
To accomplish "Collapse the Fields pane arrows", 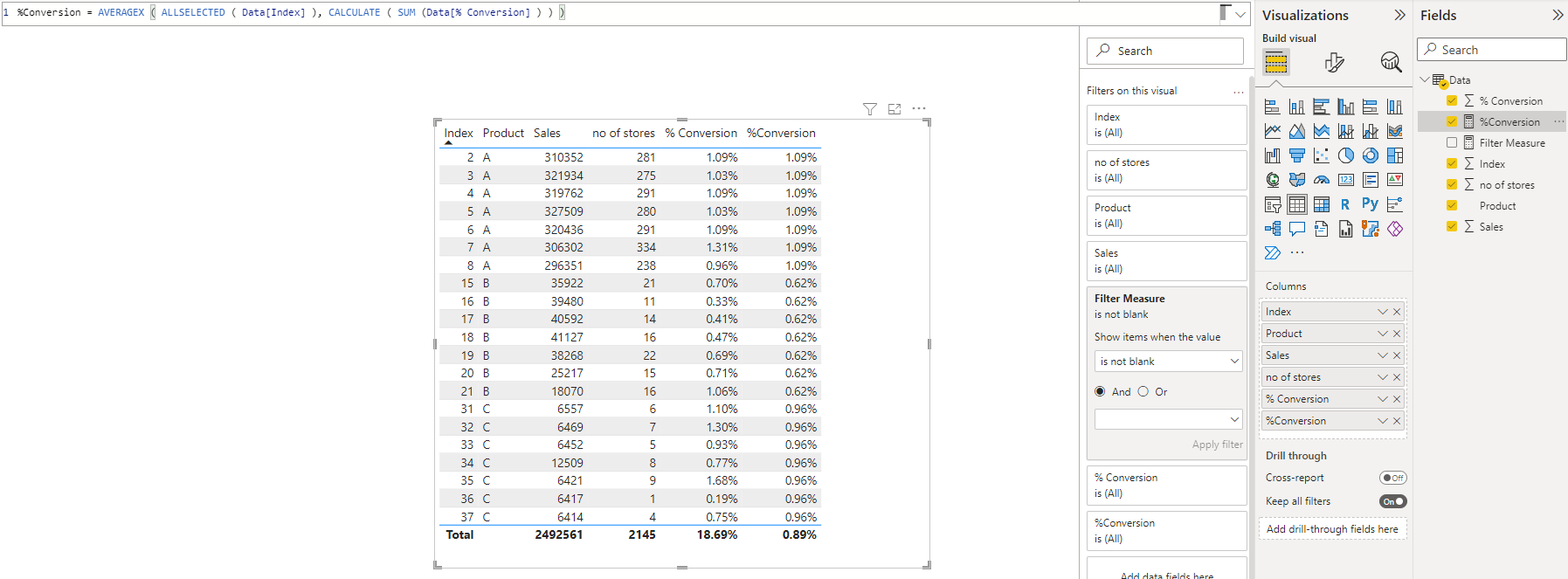I will pyautogui.click(x=1558, y=15).
